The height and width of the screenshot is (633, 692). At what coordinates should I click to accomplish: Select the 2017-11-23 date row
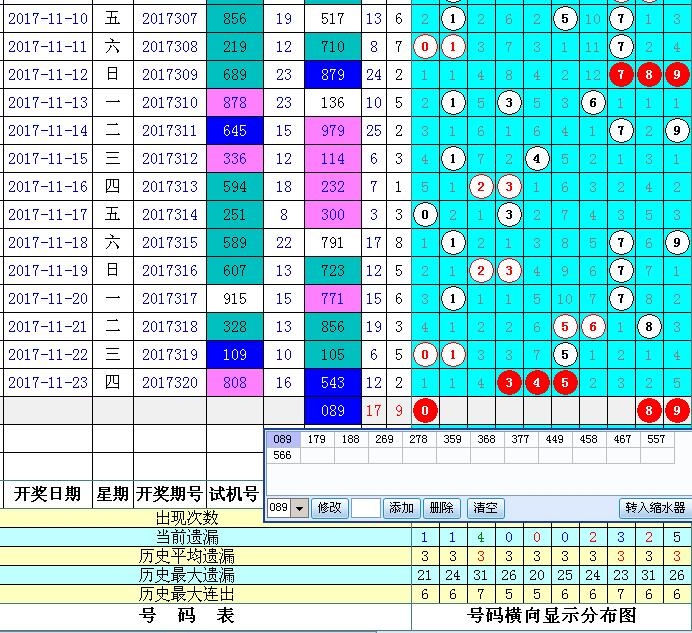click(47, 382)
